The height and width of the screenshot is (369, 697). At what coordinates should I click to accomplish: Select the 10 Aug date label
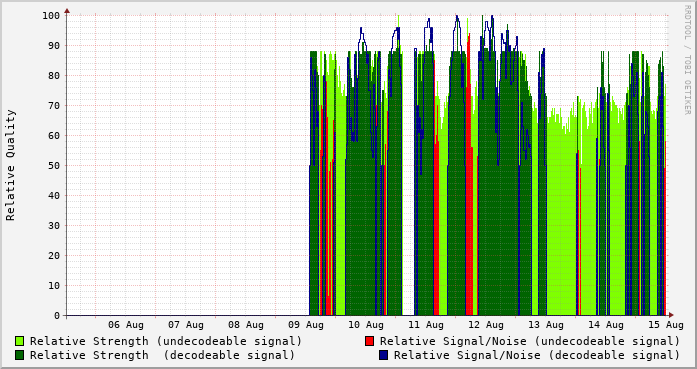[x=366, y=325]
